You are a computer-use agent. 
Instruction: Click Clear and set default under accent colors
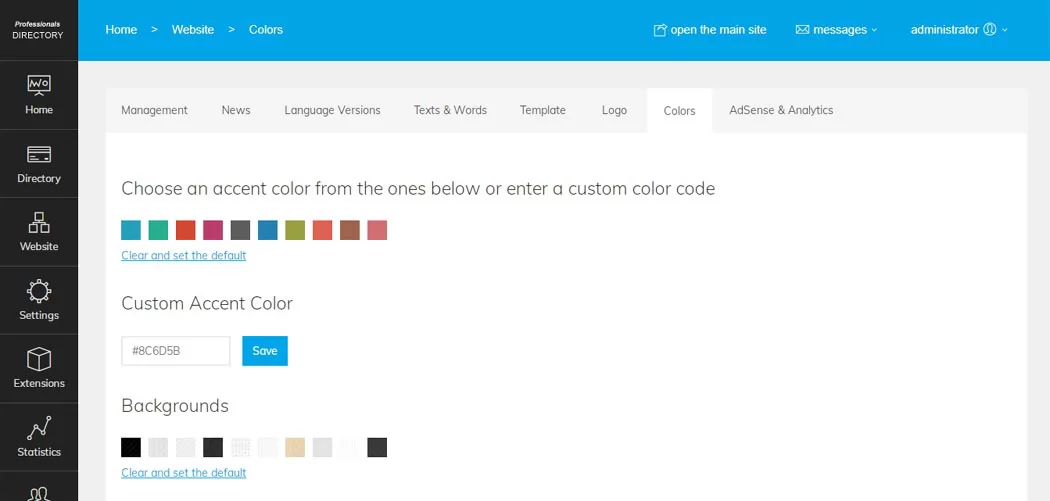click(x=183, y=255)
